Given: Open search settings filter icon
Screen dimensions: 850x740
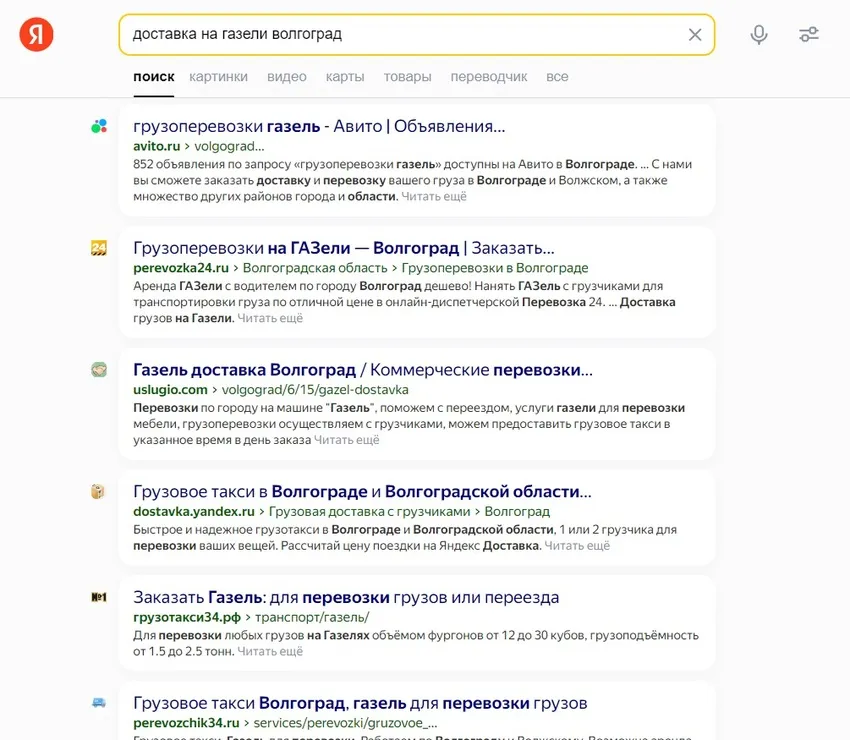Looking at the screenshot, I should click(x=809, y=33).
